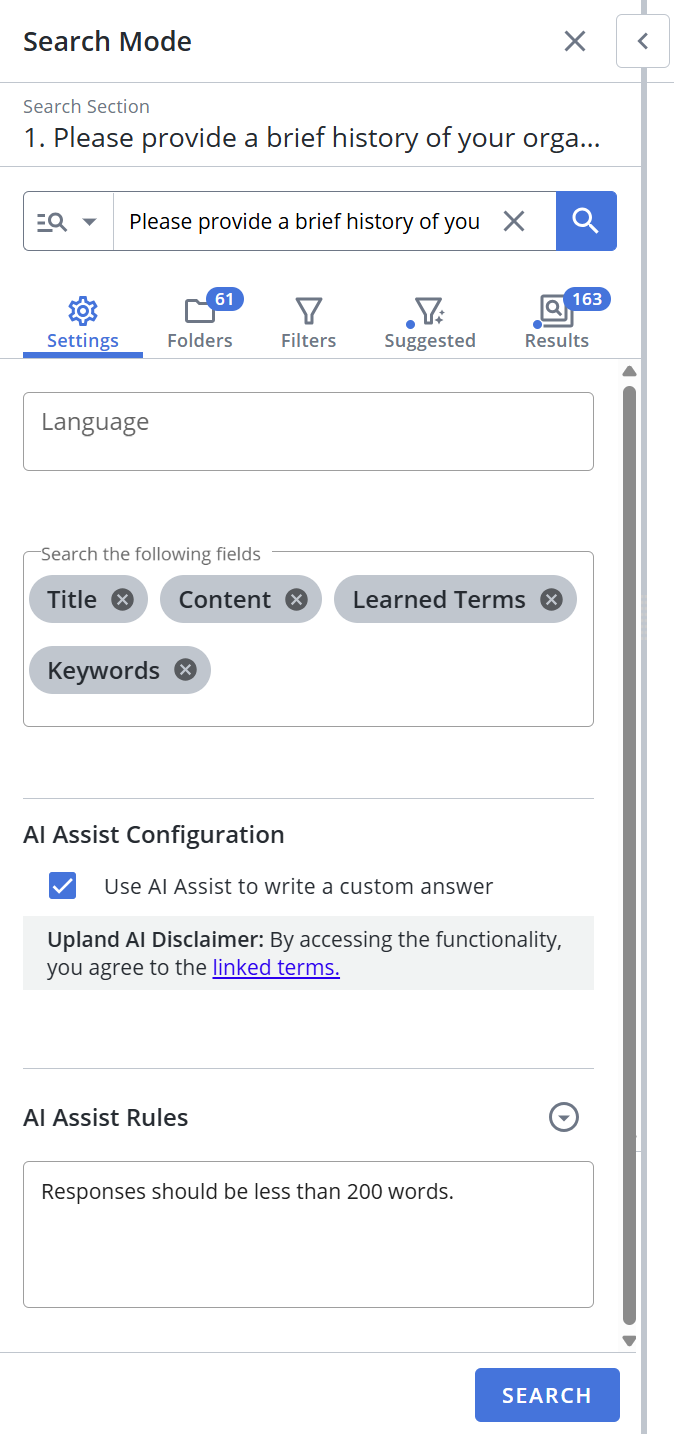Close the Search Mode panel

pos(575,41)
